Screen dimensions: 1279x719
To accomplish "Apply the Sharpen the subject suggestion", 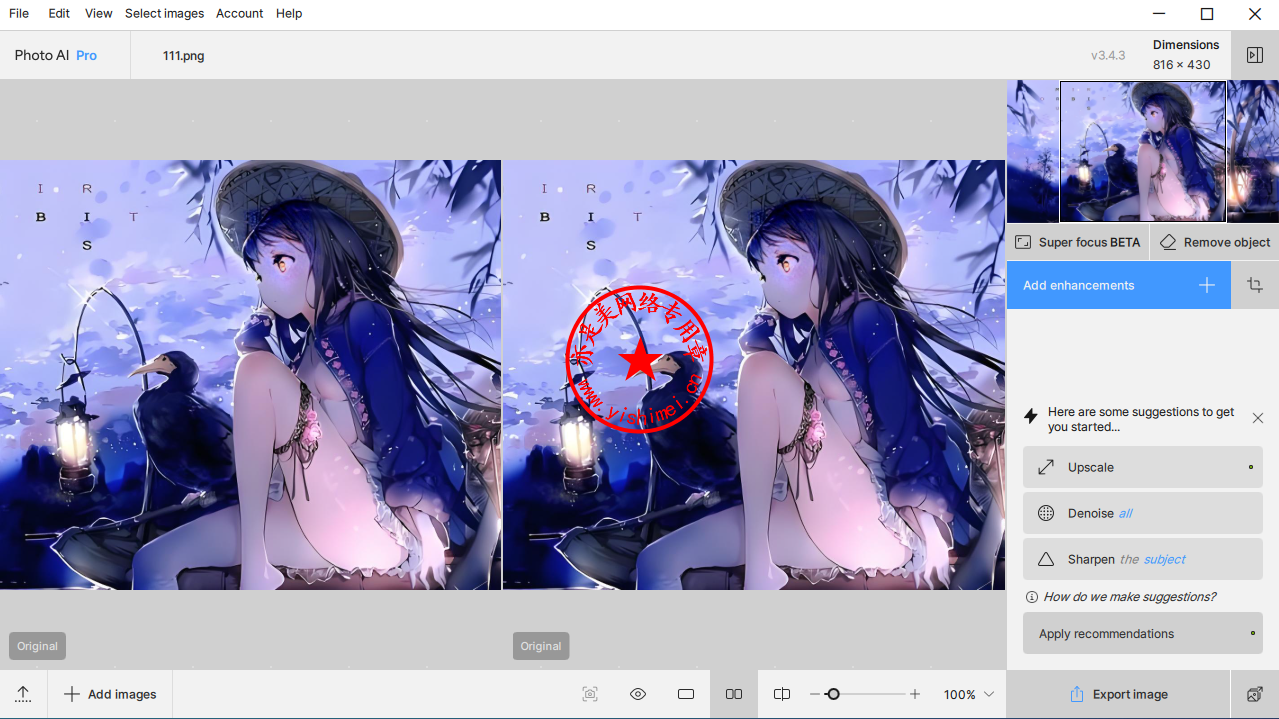I will coord(1143,559).
